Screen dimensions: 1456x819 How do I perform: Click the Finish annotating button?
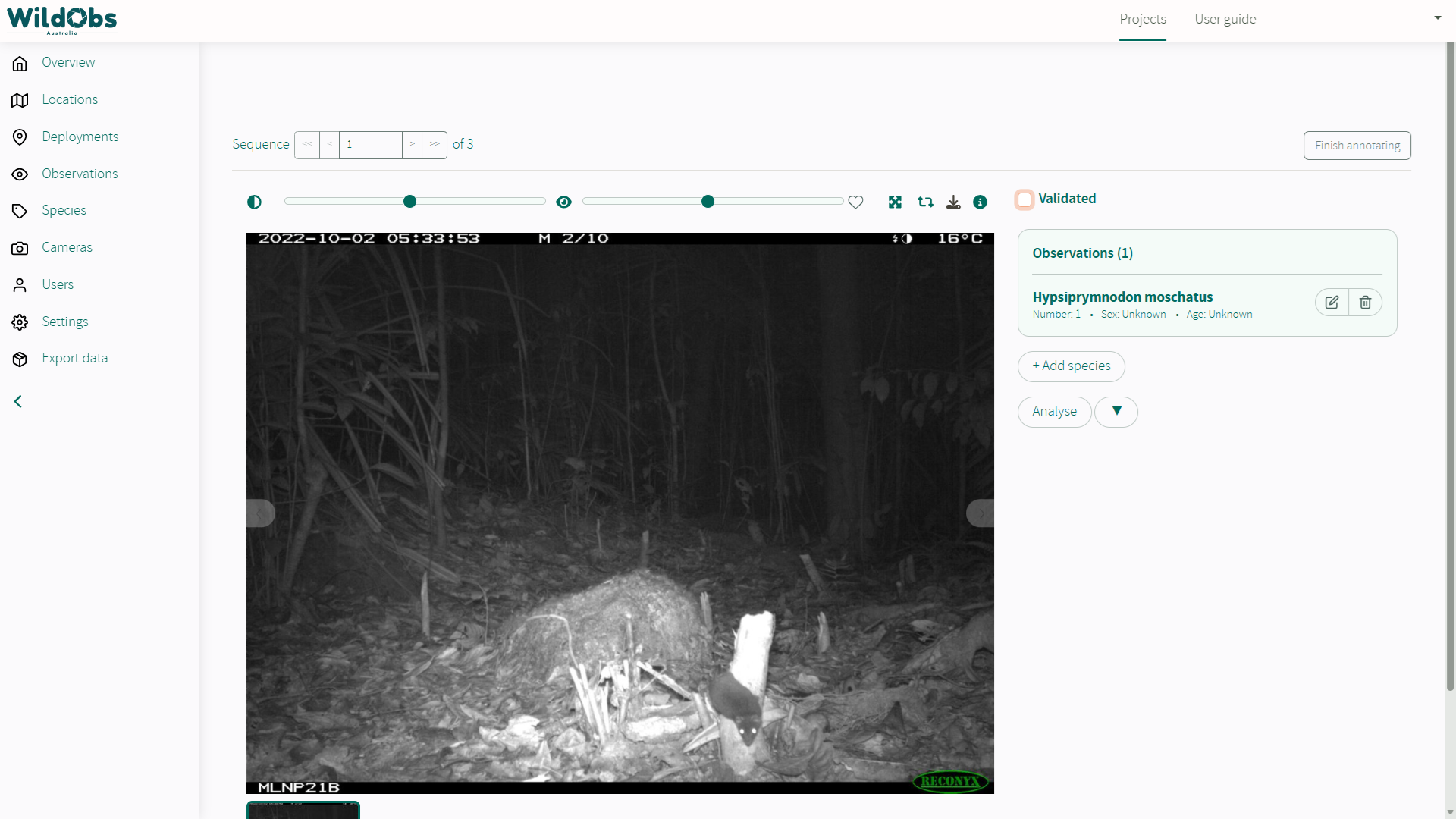point(1357,146)
